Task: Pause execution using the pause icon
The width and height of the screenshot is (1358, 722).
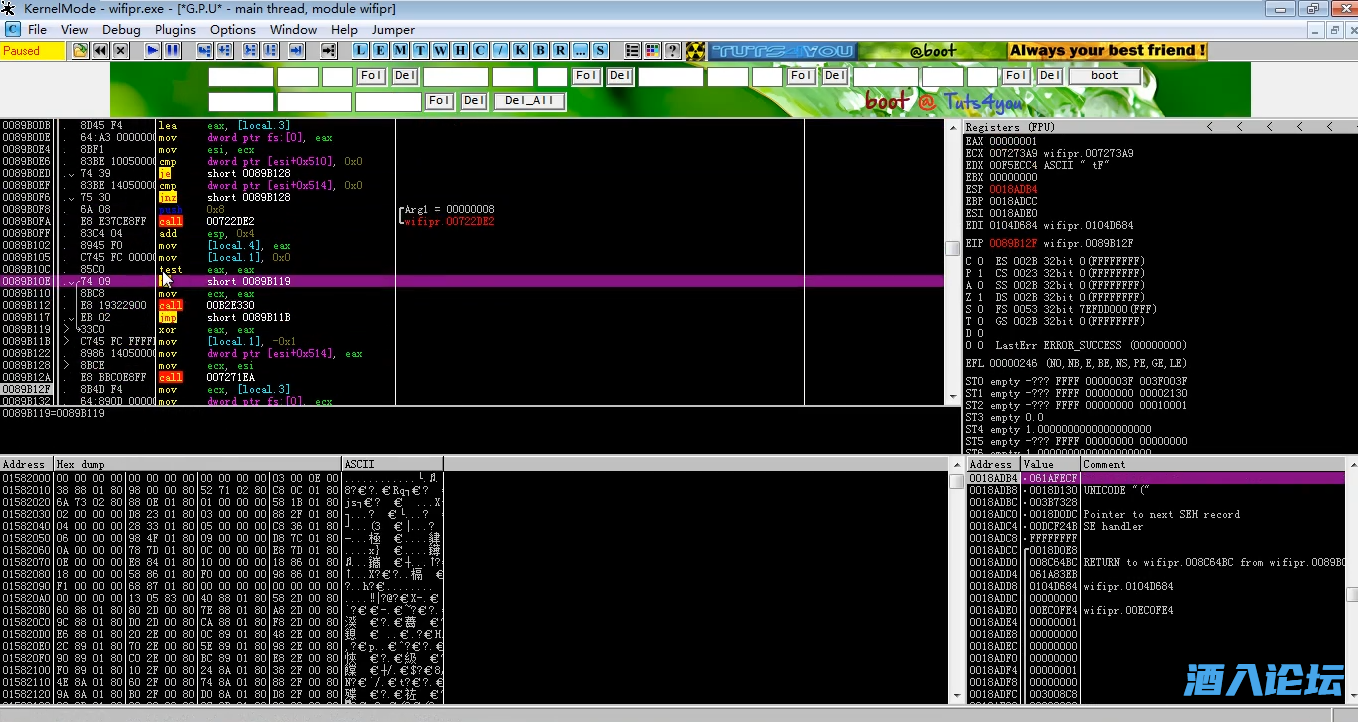Action: (x=172, y=50)
